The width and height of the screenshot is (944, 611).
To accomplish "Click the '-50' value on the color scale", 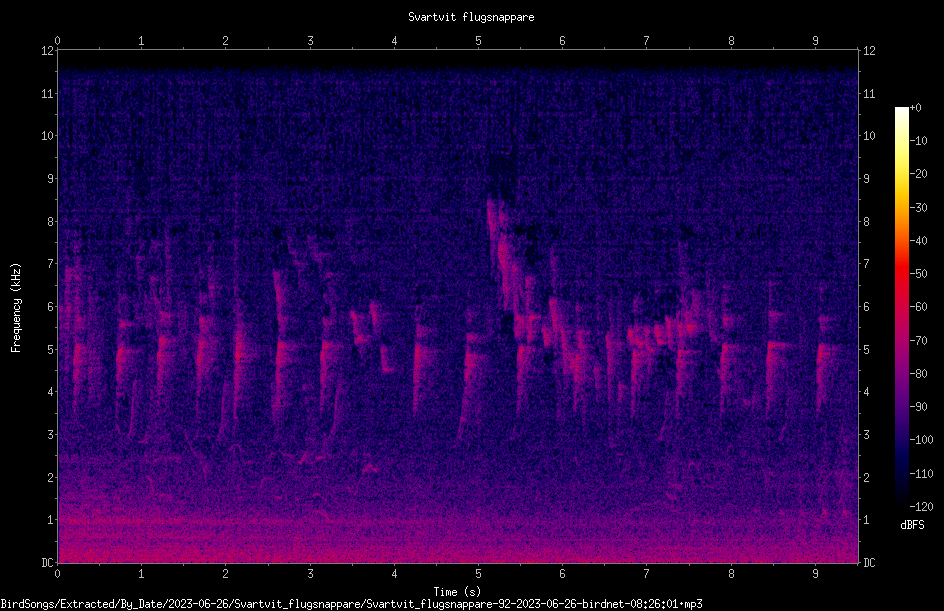I will [919, 274].
